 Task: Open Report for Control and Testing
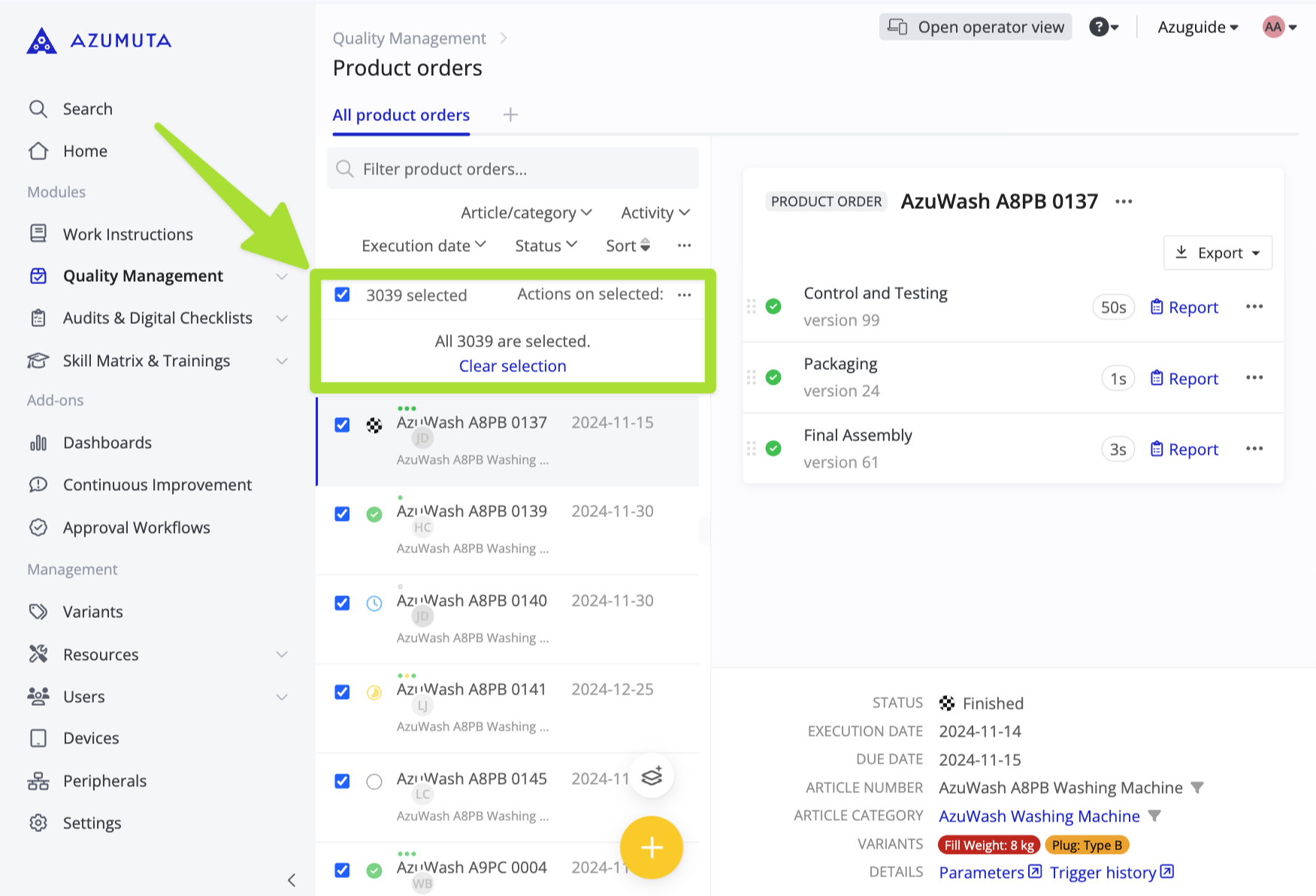(1184, 307)
